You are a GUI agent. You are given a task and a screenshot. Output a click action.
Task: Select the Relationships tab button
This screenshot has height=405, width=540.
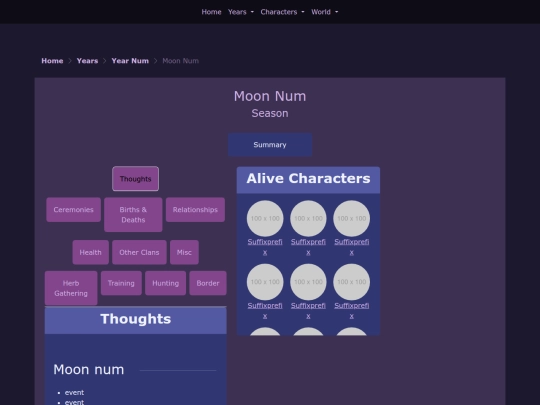[195, 210]
